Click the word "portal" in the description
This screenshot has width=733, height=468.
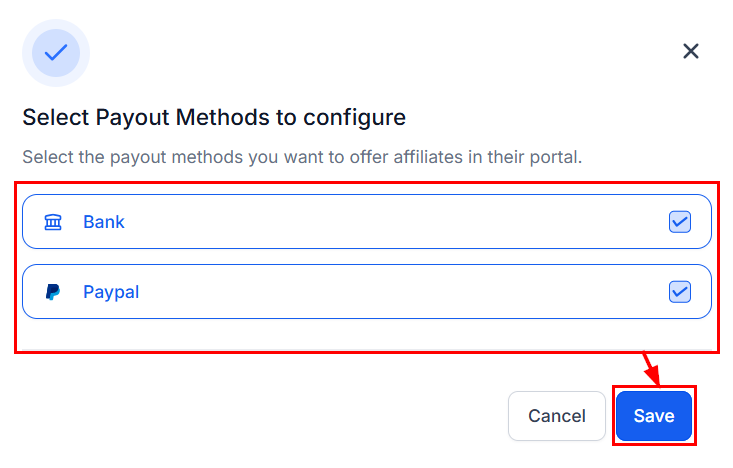pyautogui.click(x=550, y=157)
